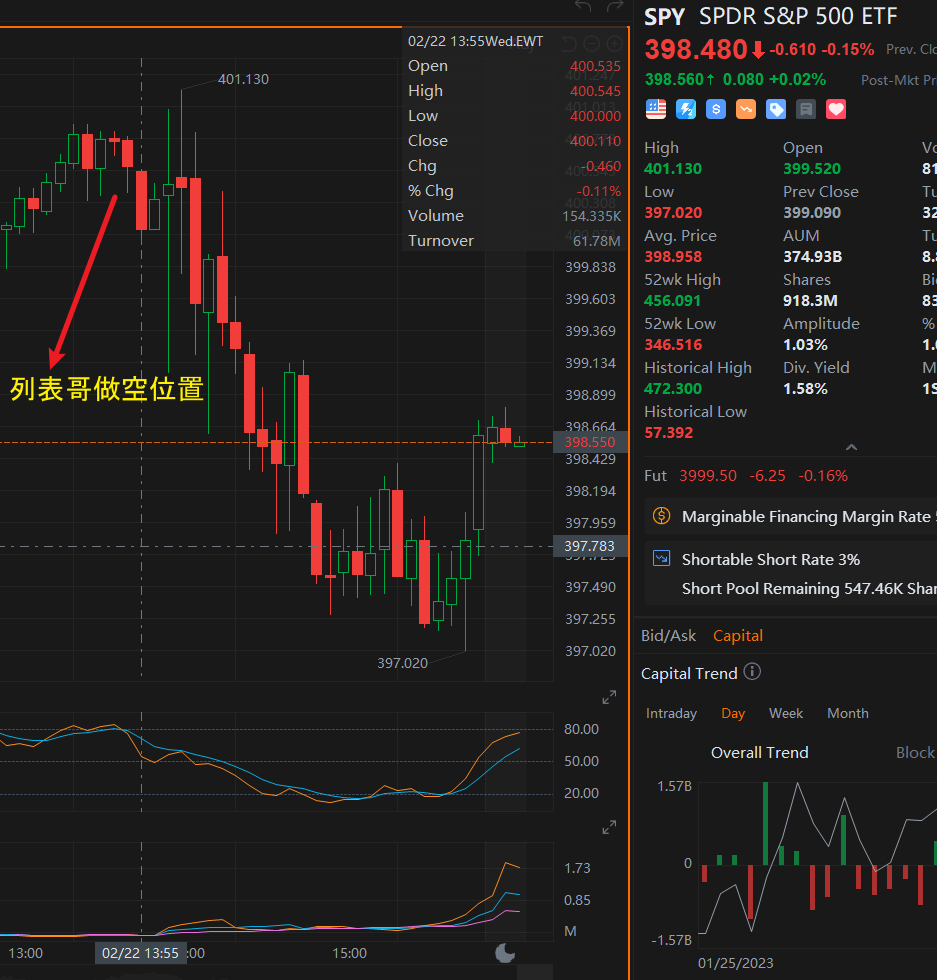The height and width of the screenshot is (980, 937).
Task: Click the Amplitude value 1.03%
Action: [805, 344]
